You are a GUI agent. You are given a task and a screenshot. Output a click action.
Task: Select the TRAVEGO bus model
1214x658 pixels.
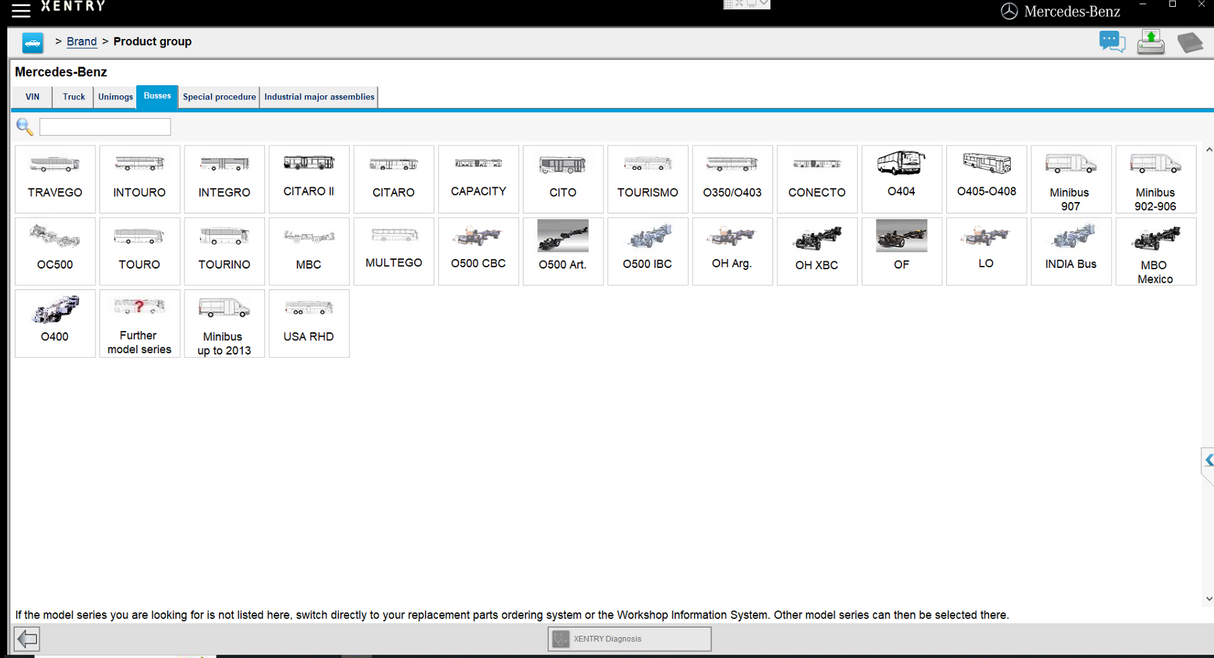[x=55, y=179]
